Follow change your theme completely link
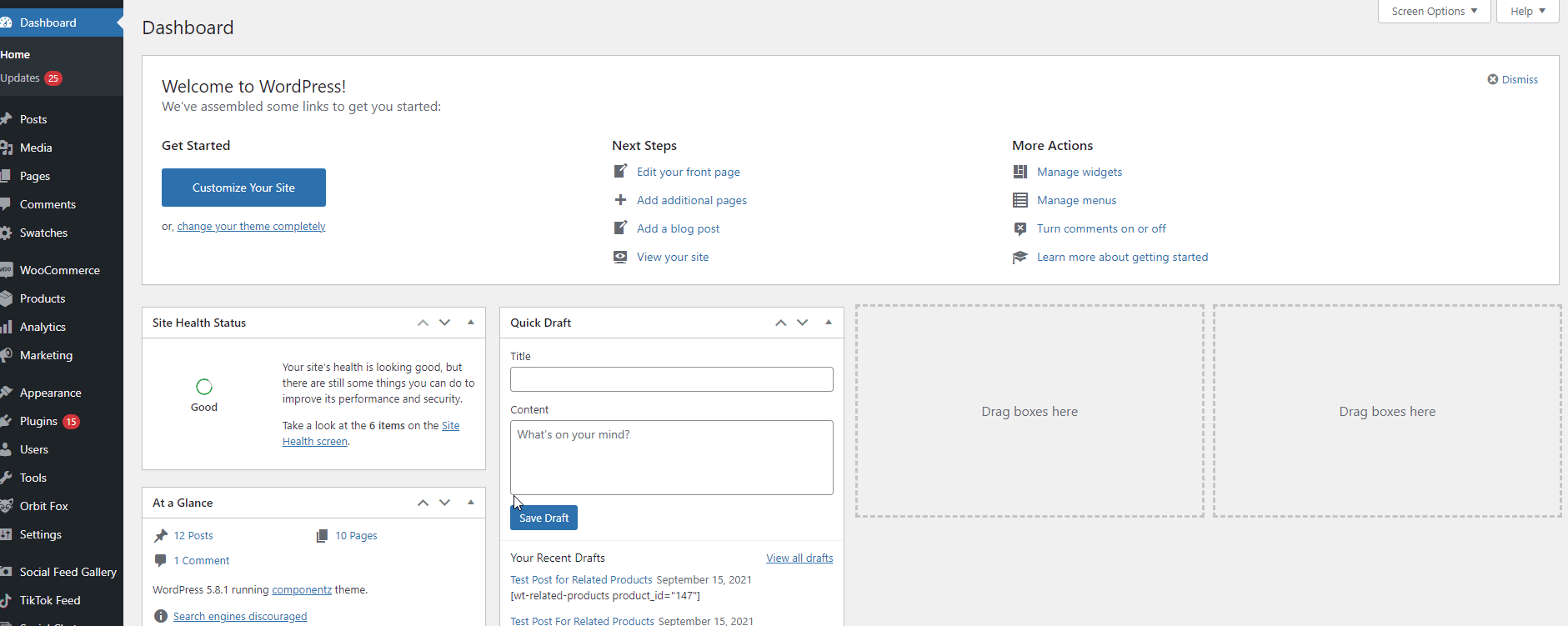Viewport: 1568px width, 626px height. click(251, 227)
